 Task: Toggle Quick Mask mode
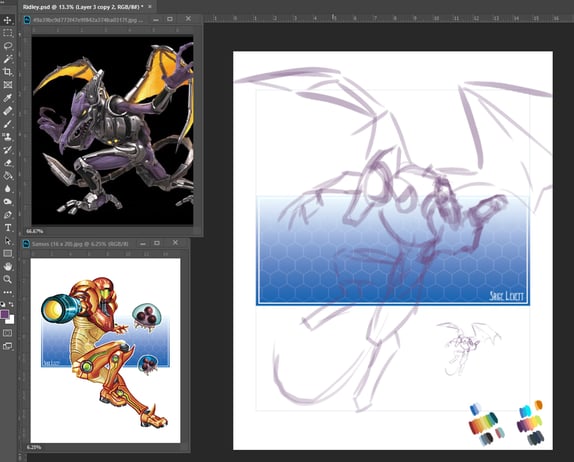pos(7,333)
